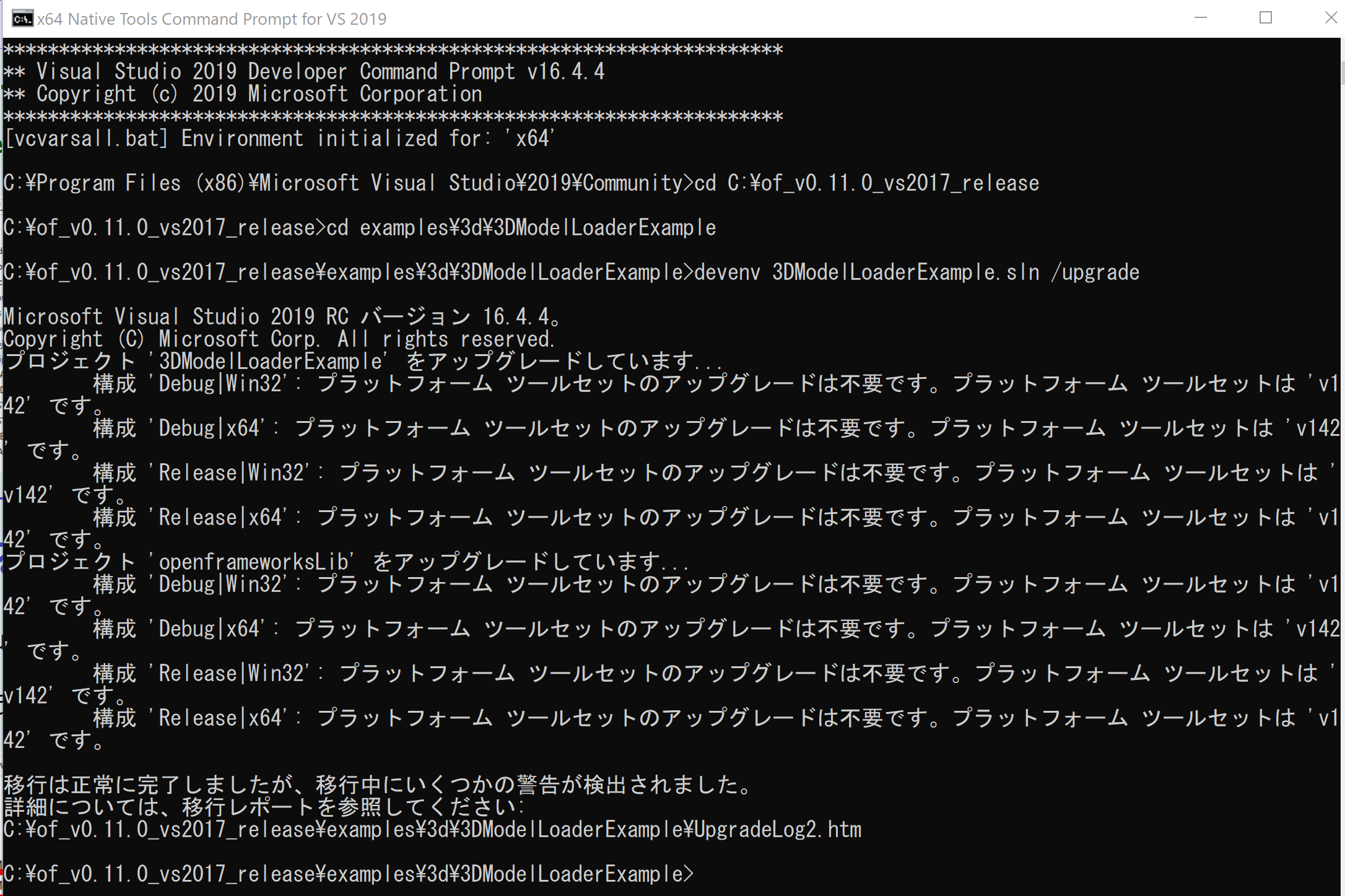Click the 'cd C:¥of_v0.11.0_vs2017_release' command
The height and width of the screenshot is (896, 1345).
tap(866, 183)
